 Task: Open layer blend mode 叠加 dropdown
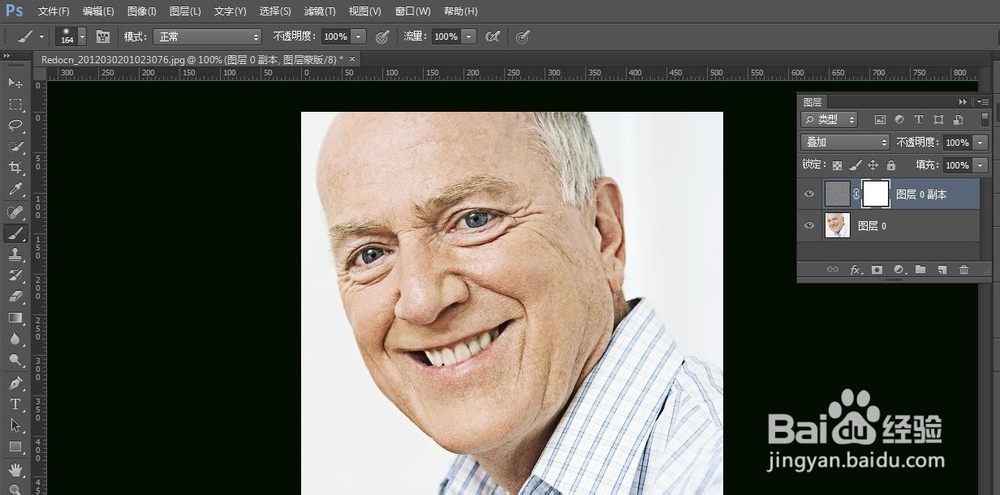(845, 142)
